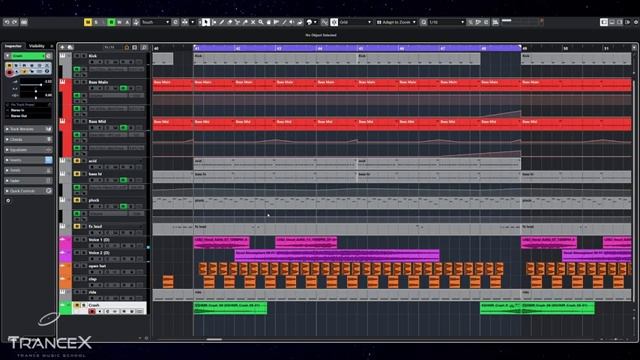
Task: Select the acid track name
Action: pyautogui.click(x=93, y=161)
